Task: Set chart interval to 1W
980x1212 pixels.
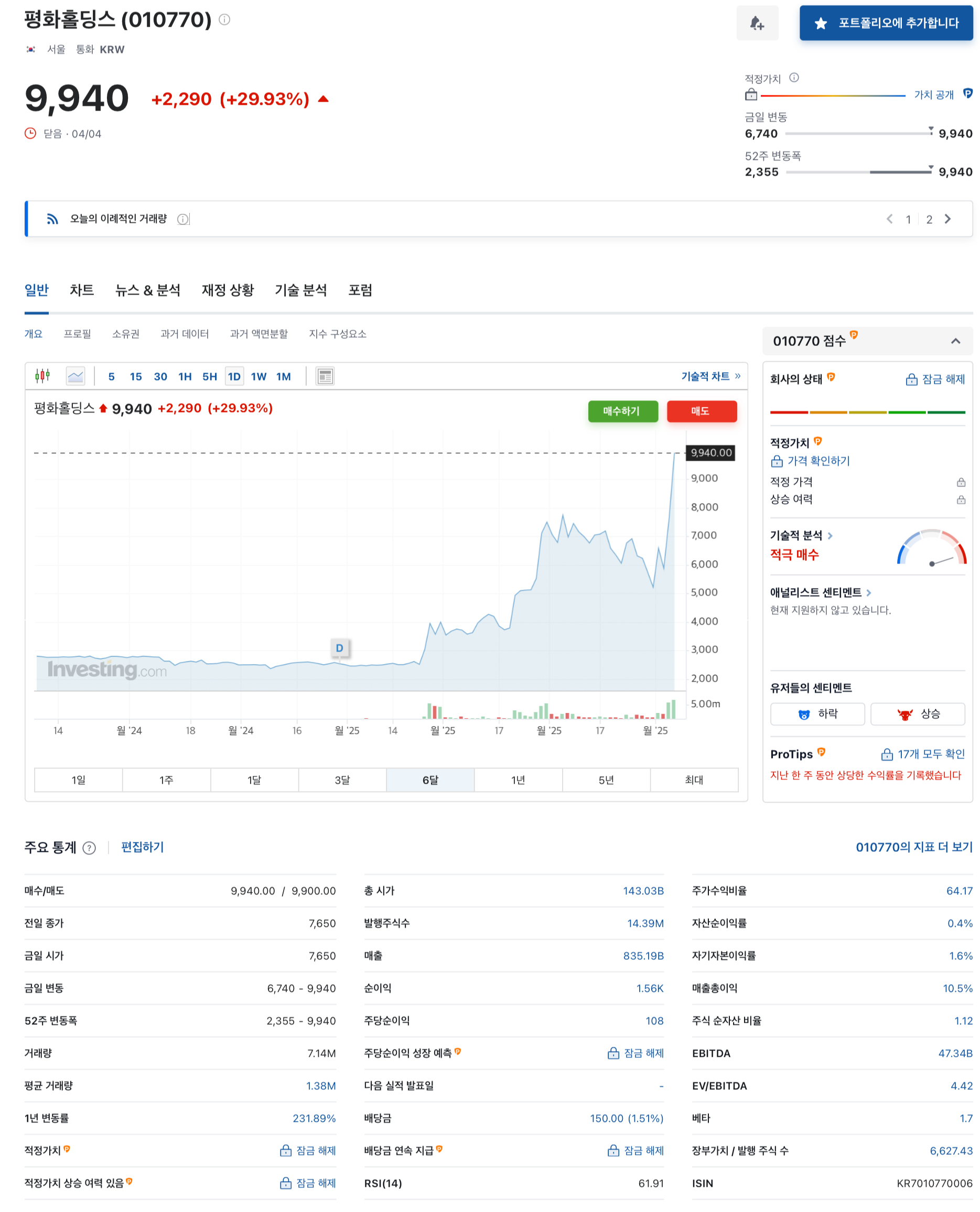Action: [259, 376]
